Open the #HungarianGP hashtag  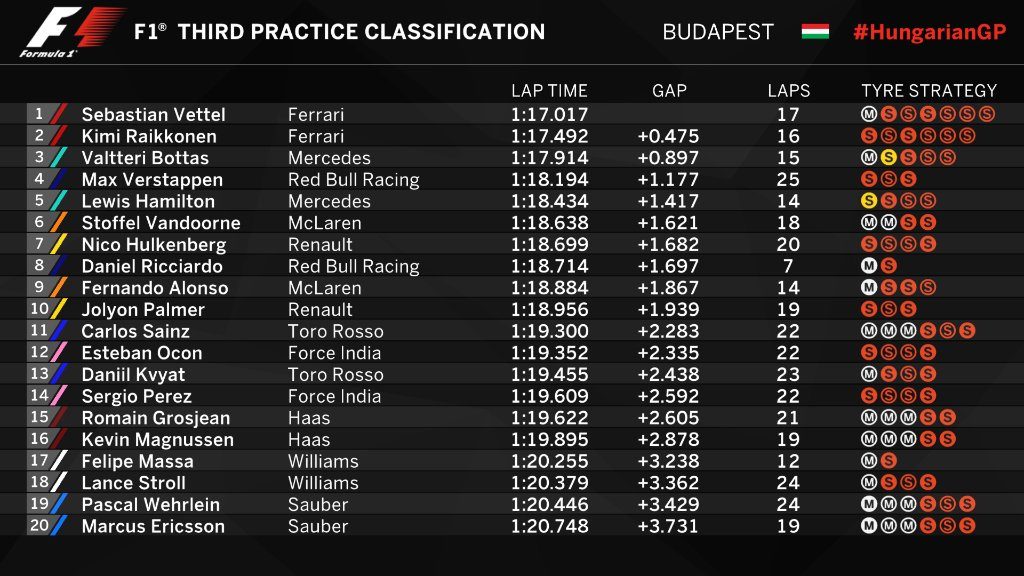(x=929, y=31)
